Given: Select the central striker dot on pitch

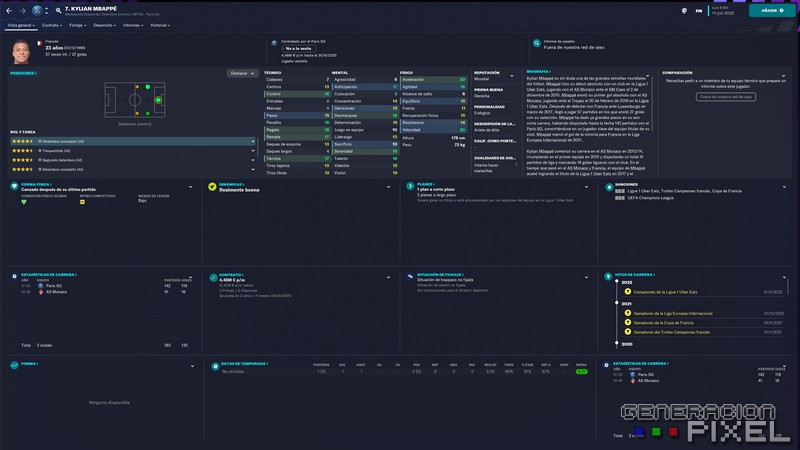Looking at the screenshot, I should (x=158, y=100).
